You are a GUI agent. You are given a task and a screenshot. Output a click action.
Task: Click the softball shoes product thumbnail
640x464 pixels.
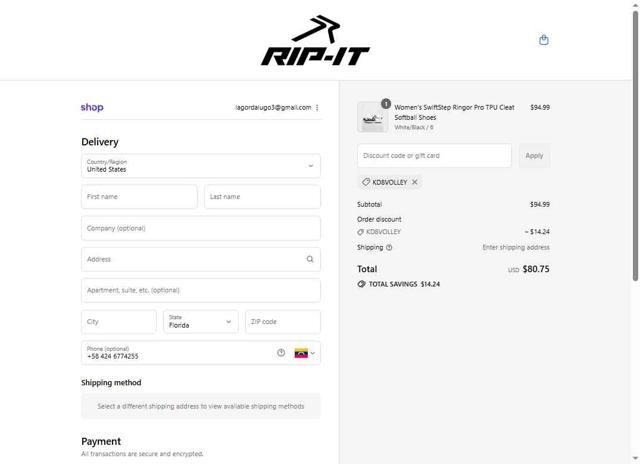click(373, 117)
